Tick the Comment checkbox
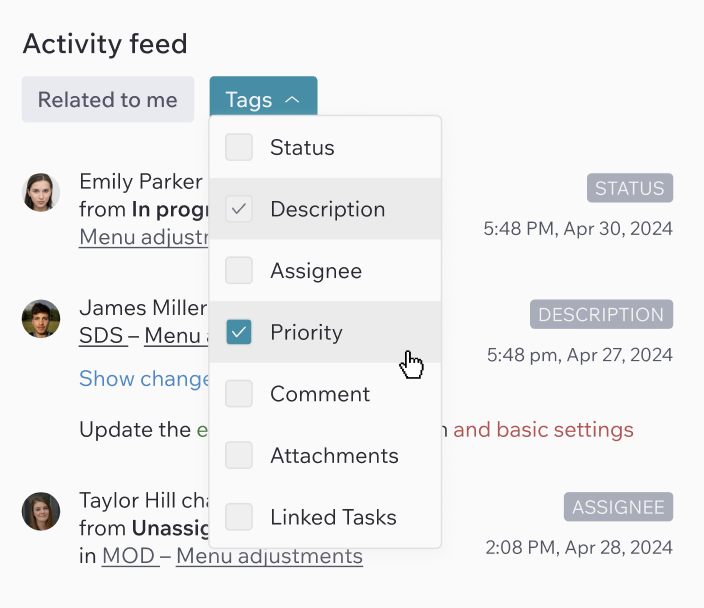 [x=239, y=393]
